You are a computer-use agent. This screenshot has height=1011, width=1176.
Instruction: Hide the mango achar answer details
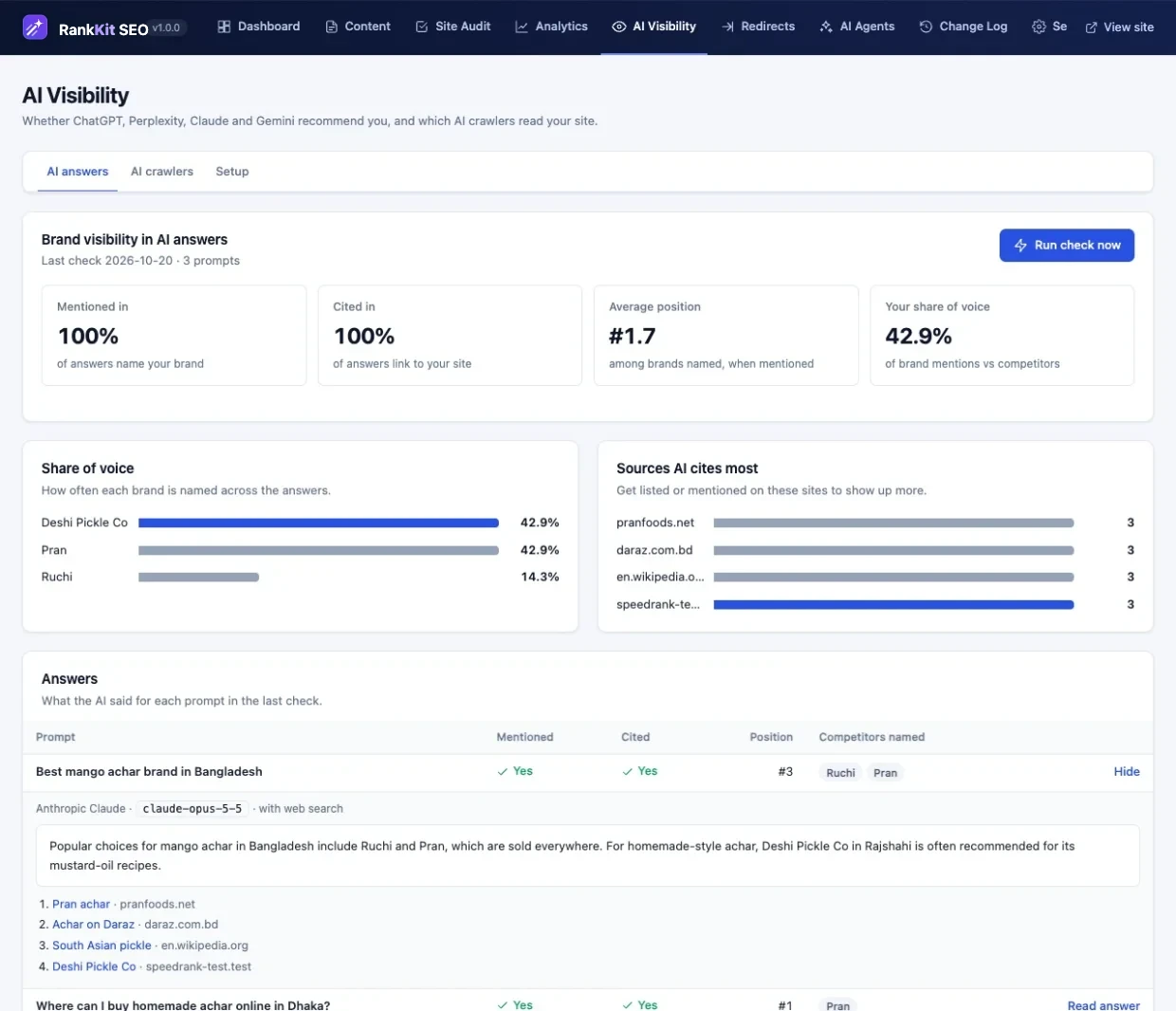click(1127, 772)
